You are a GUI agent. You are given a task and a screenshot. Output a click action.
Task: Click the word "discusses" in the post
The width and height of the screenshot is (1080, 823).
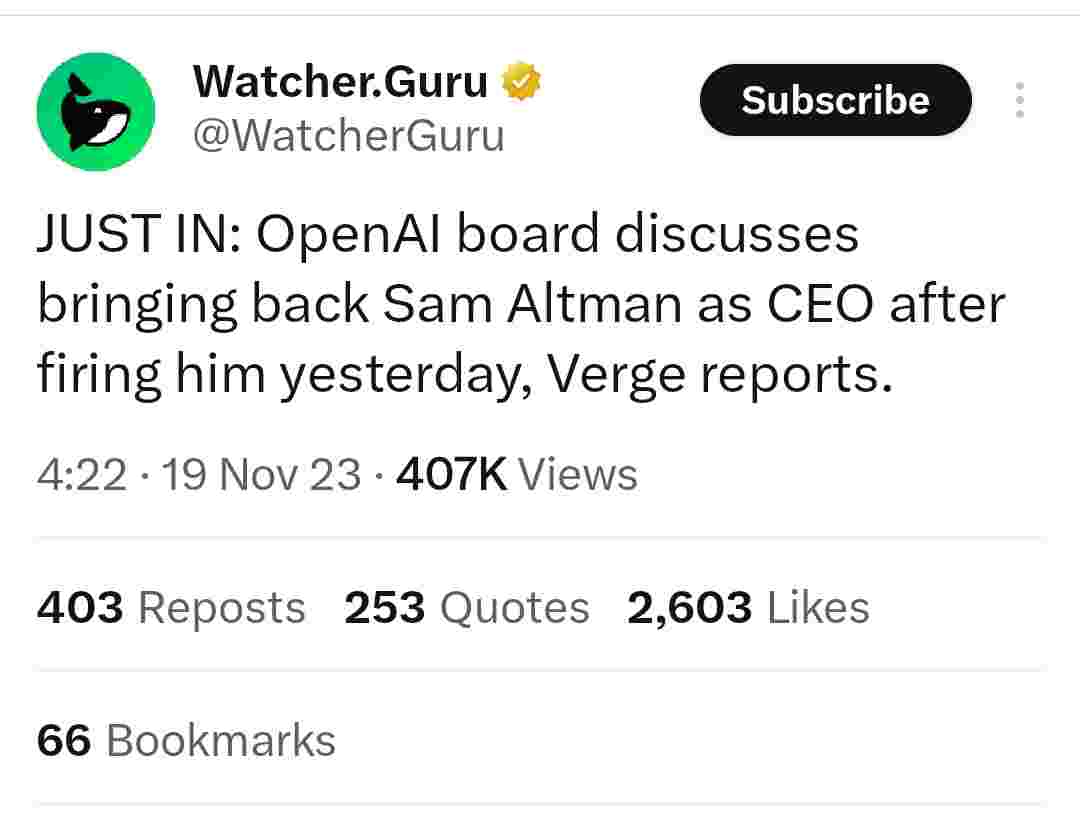735,236
